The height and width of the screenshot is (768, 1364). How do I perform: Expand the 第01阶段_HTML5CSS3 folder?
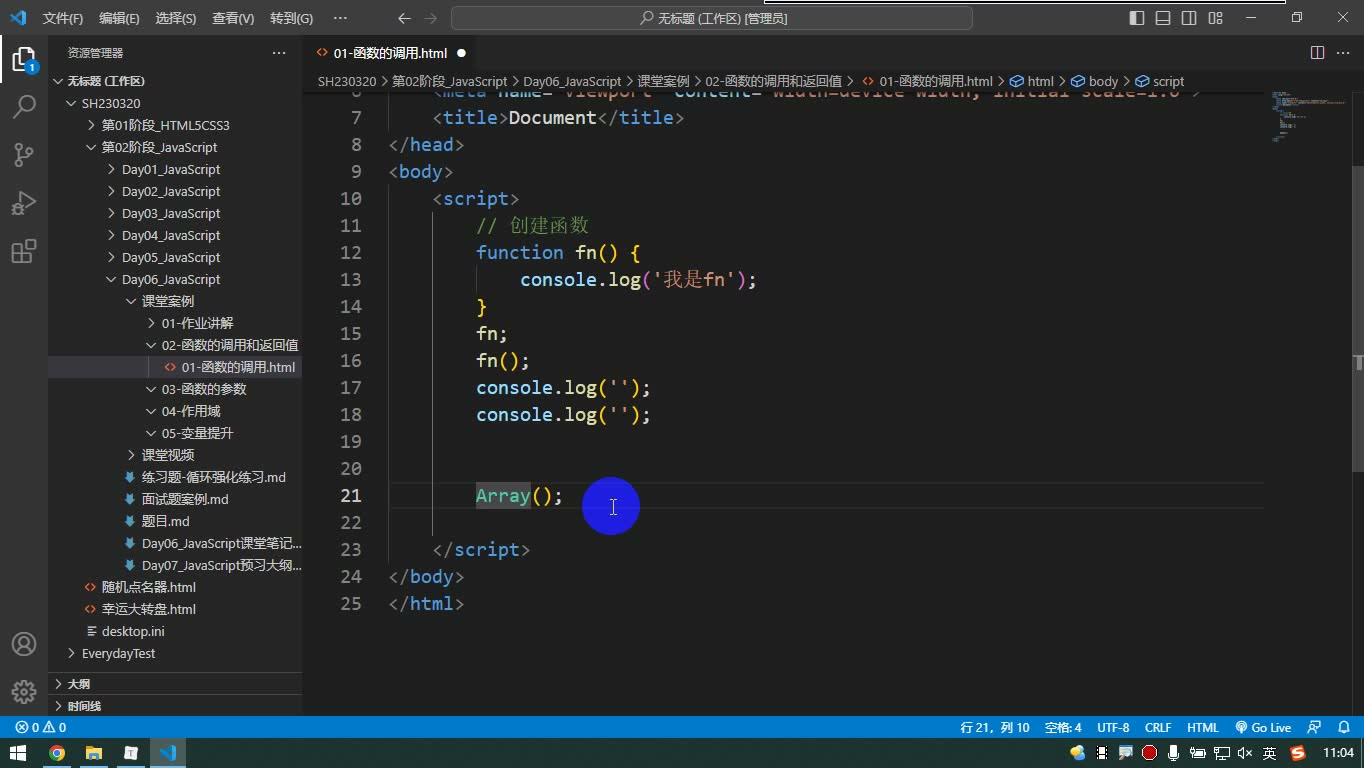tap(166, 125)
